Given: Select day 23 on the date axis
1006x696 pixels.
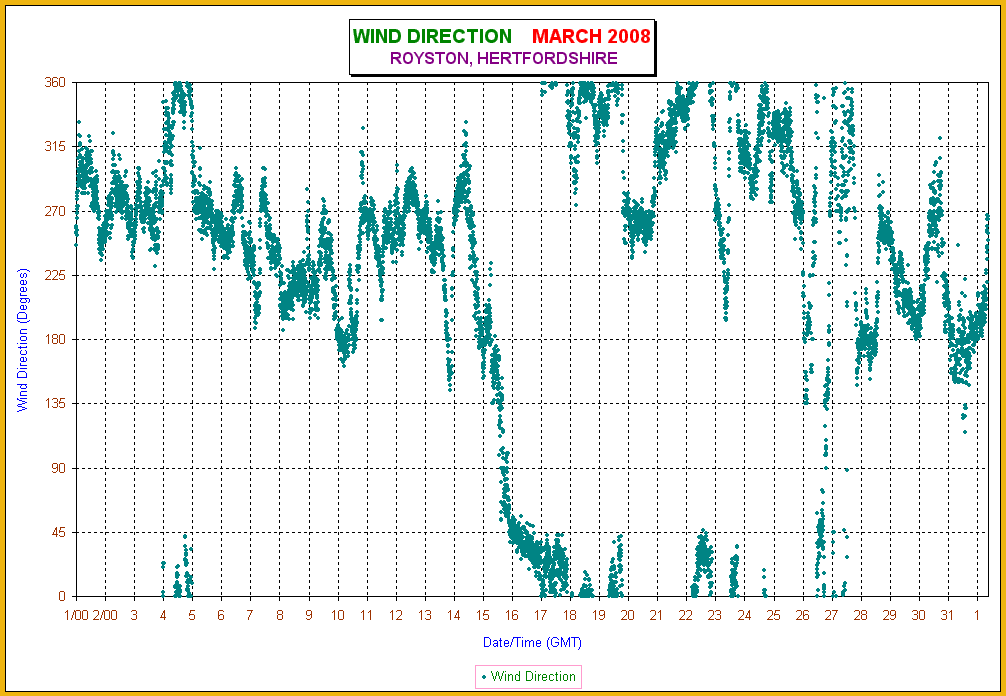Looking at the screenshot, I should [x=715, y=616].
